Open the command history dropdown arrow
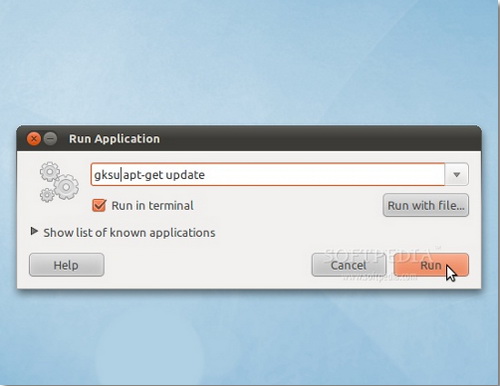Viewport: 500px width, 386px height. click(457, 174)
